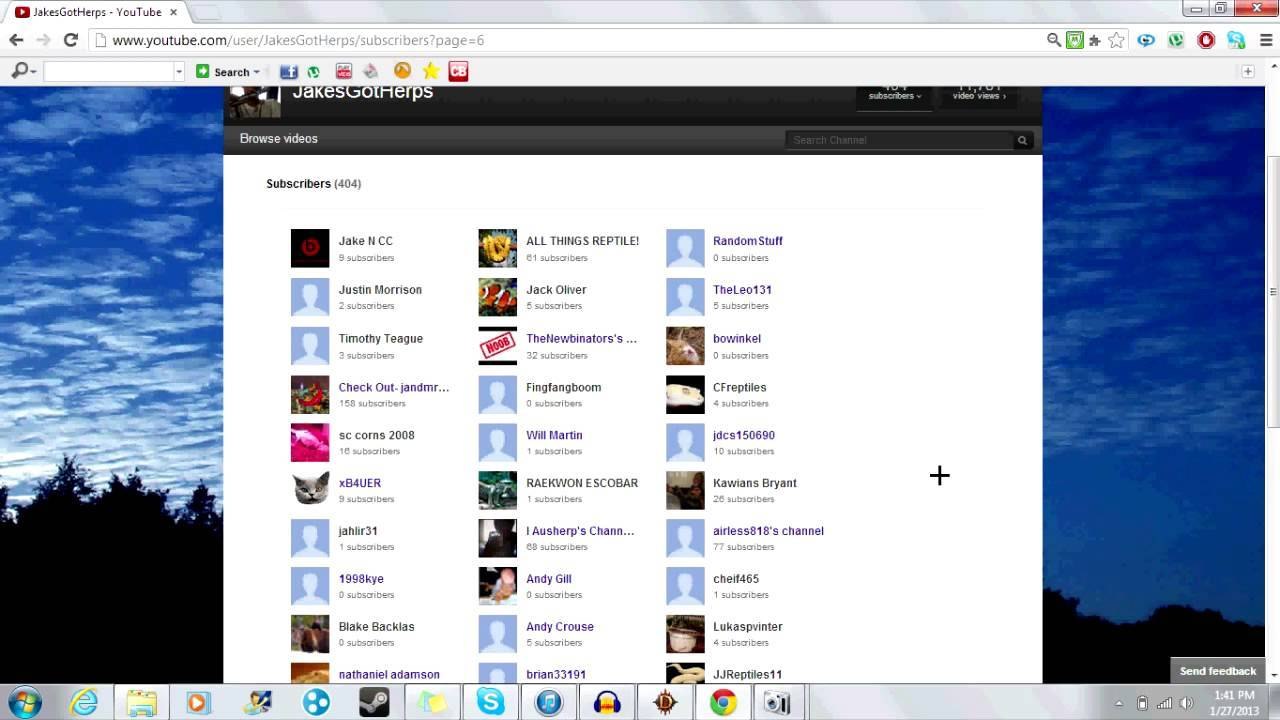
Task: Open Audacity headphones icon in taskbar
Action: 607,702
